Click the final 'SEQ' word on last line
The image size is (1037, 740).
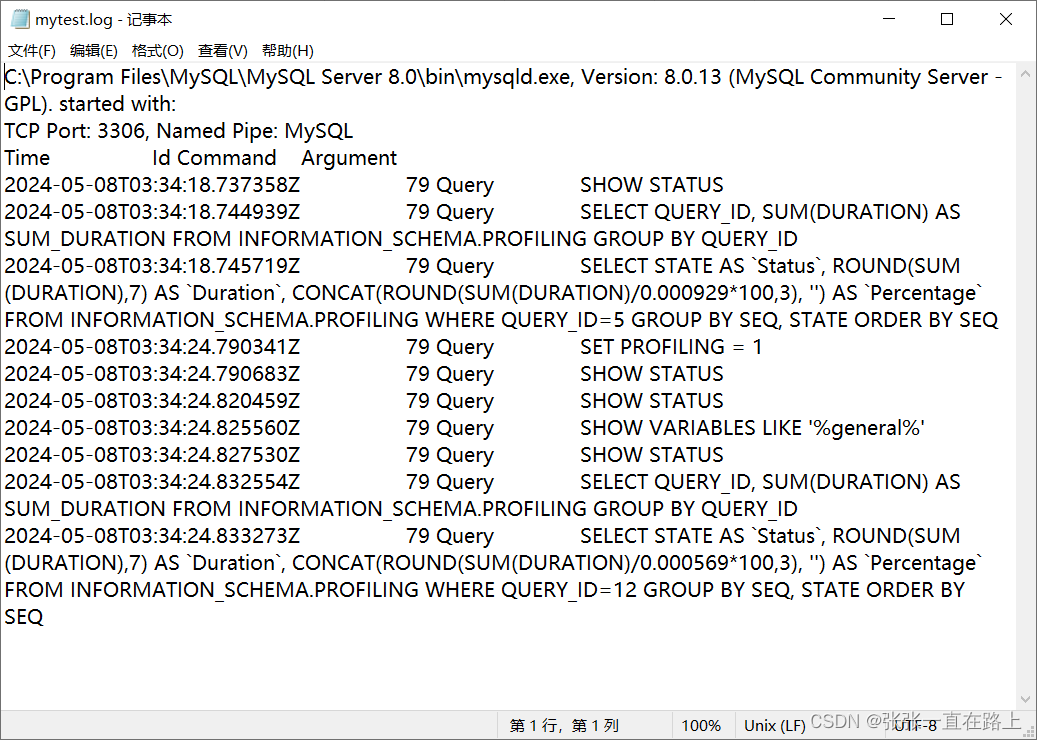point(24,617)
